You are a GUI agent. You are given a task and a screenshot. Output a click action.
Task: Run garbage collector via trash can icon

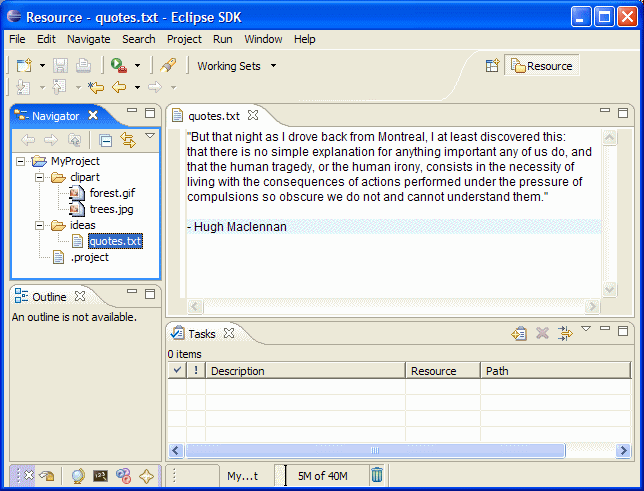[377, 475]
